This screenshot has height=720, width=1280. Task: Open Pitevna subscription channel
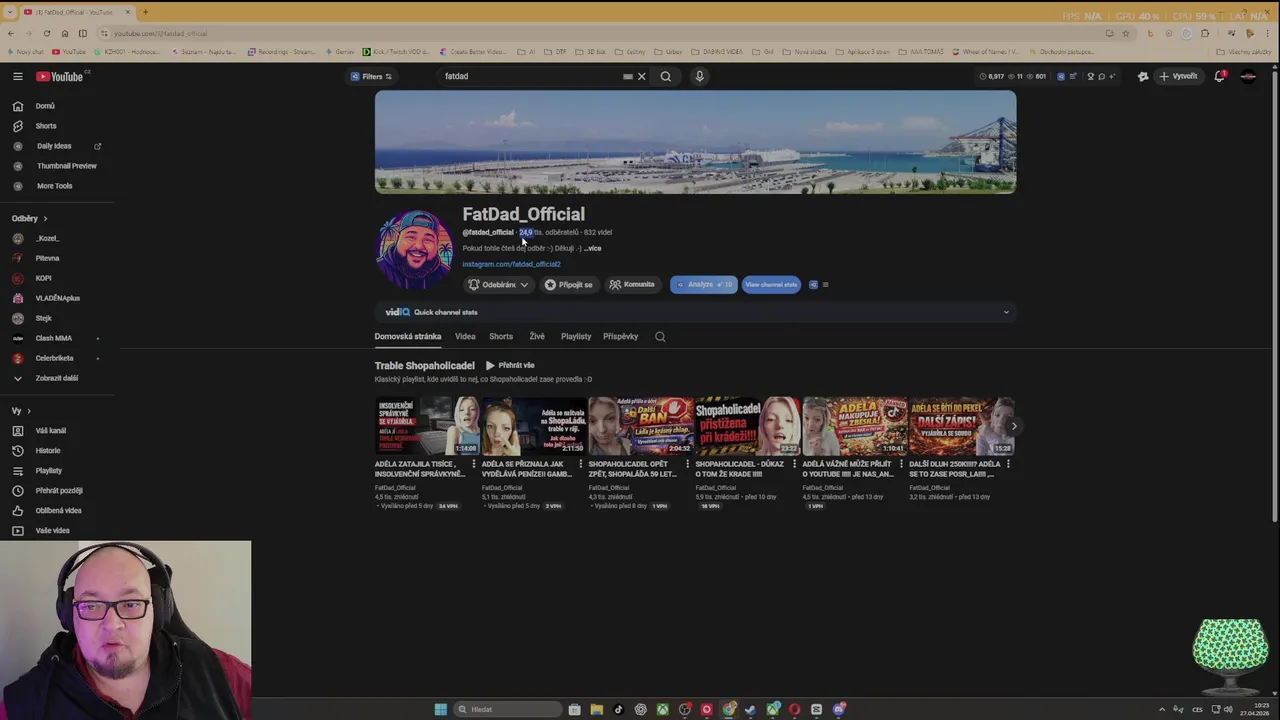tap(47, 258)
